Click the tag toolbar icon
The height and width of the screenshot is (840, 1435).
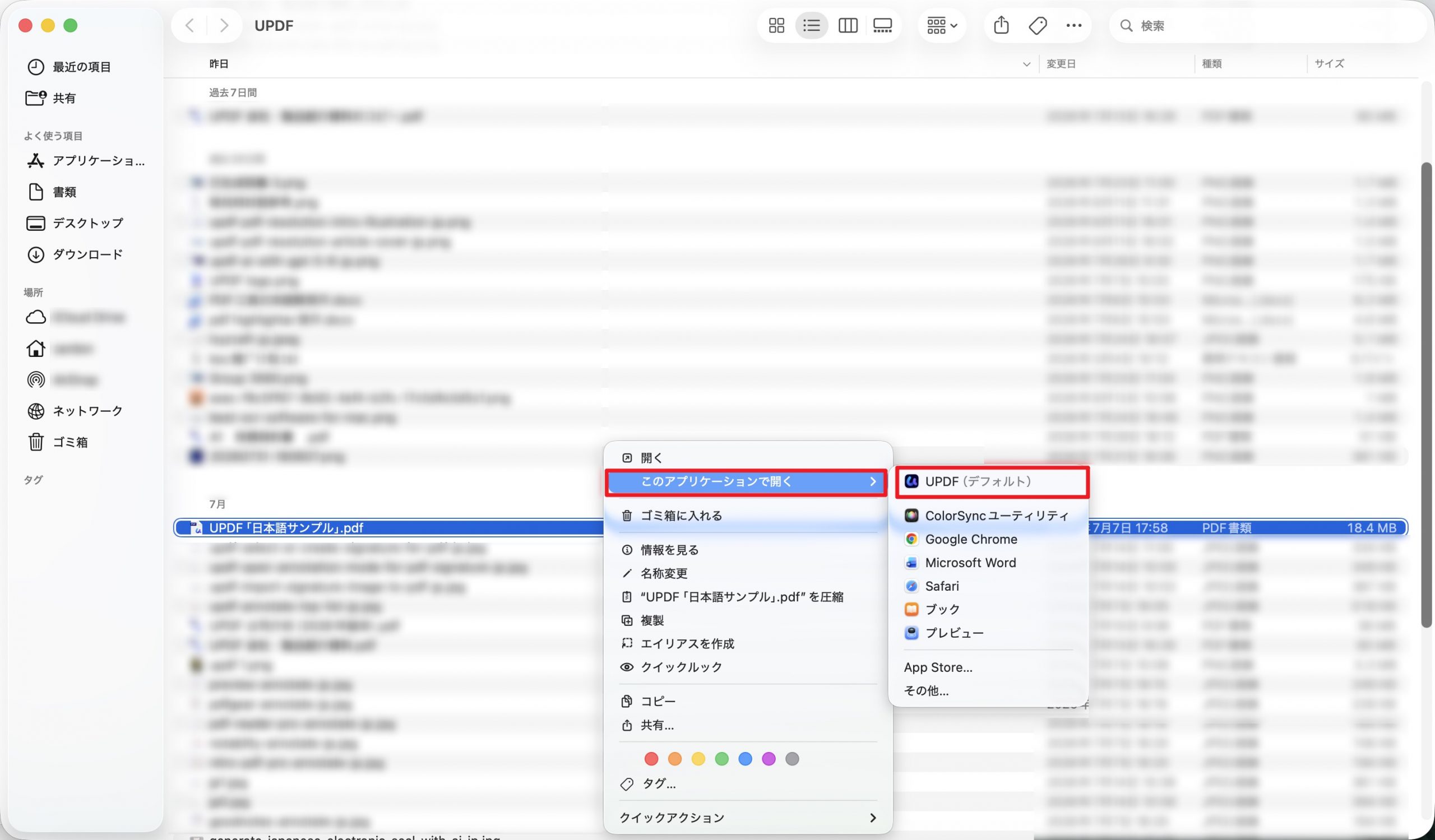click(x=1038, y=26)
